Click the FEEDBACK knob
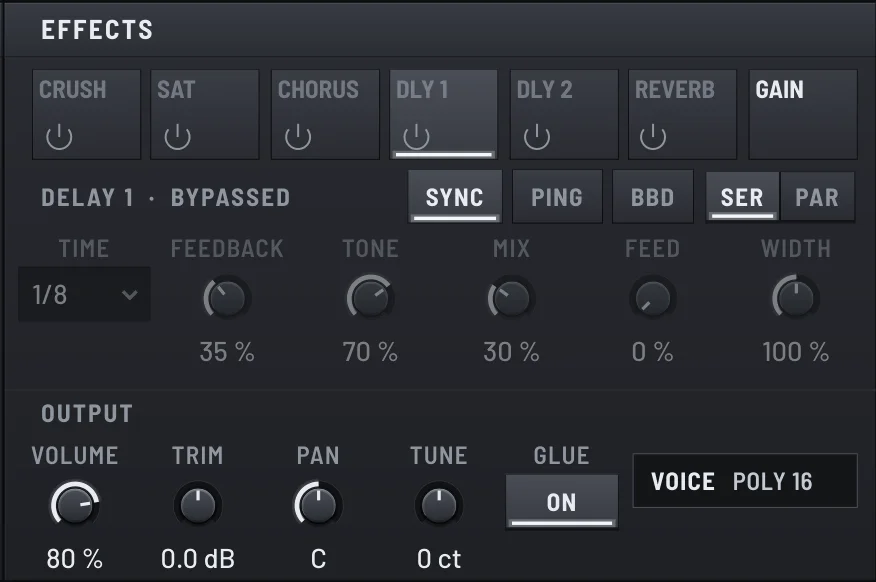This screenshot has height=582, width=876. pyautogui.click(x=226, y=298)
